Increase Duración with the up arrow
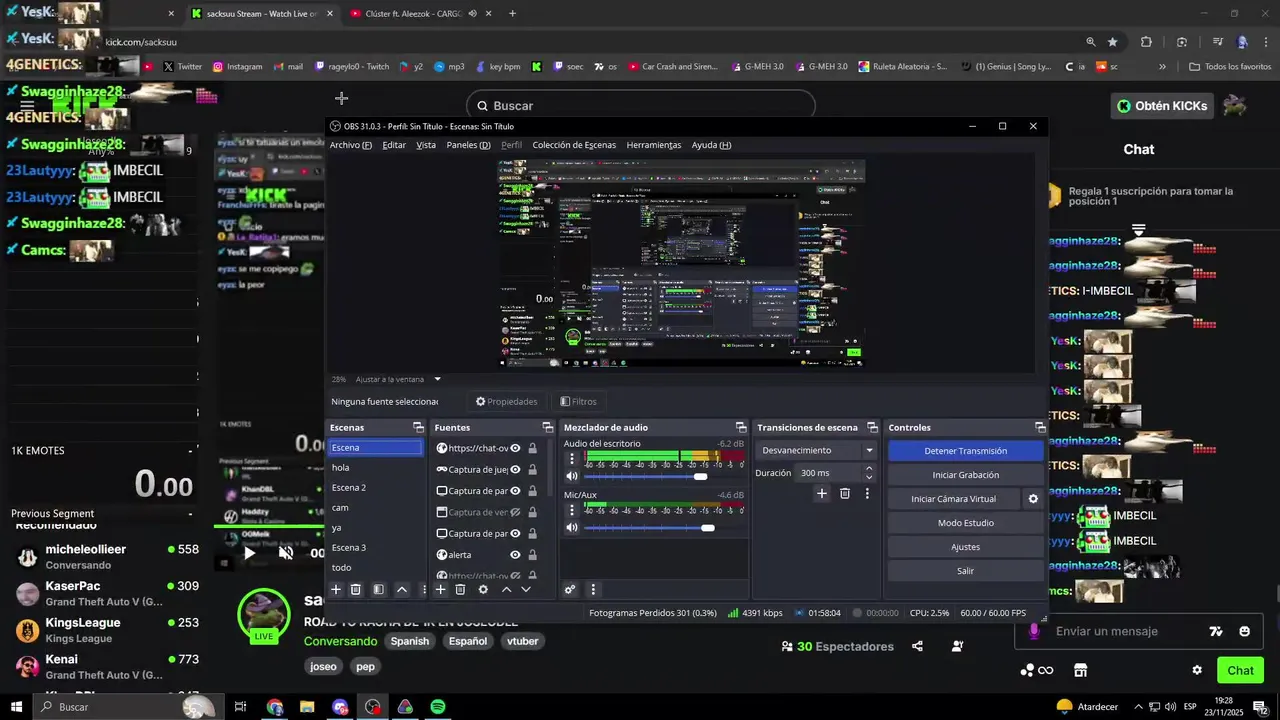 pyautogui.click(x=868, y=468)
